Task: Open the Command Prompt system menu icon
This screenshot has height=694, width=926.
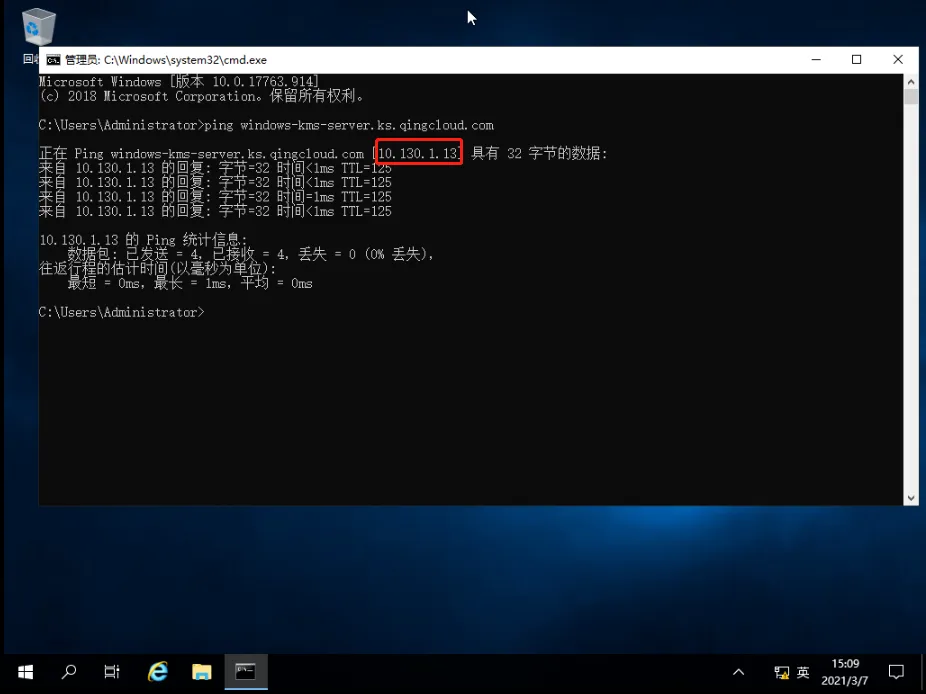Action: 52,59
